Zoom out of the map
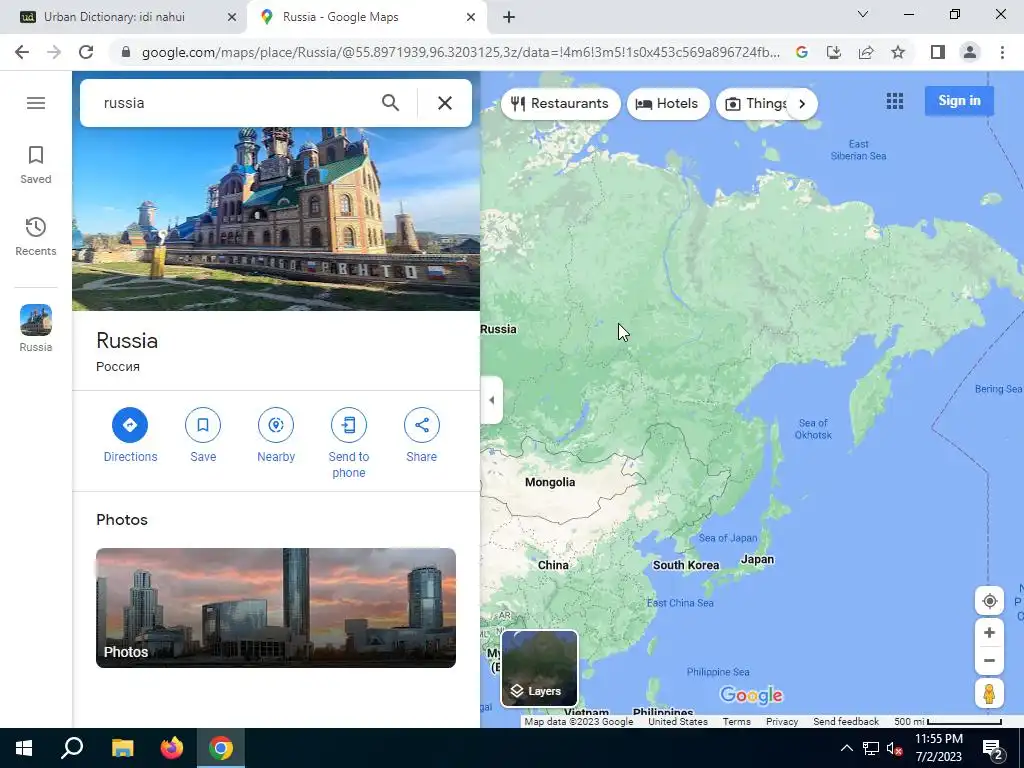 click(x=989, y=660)
